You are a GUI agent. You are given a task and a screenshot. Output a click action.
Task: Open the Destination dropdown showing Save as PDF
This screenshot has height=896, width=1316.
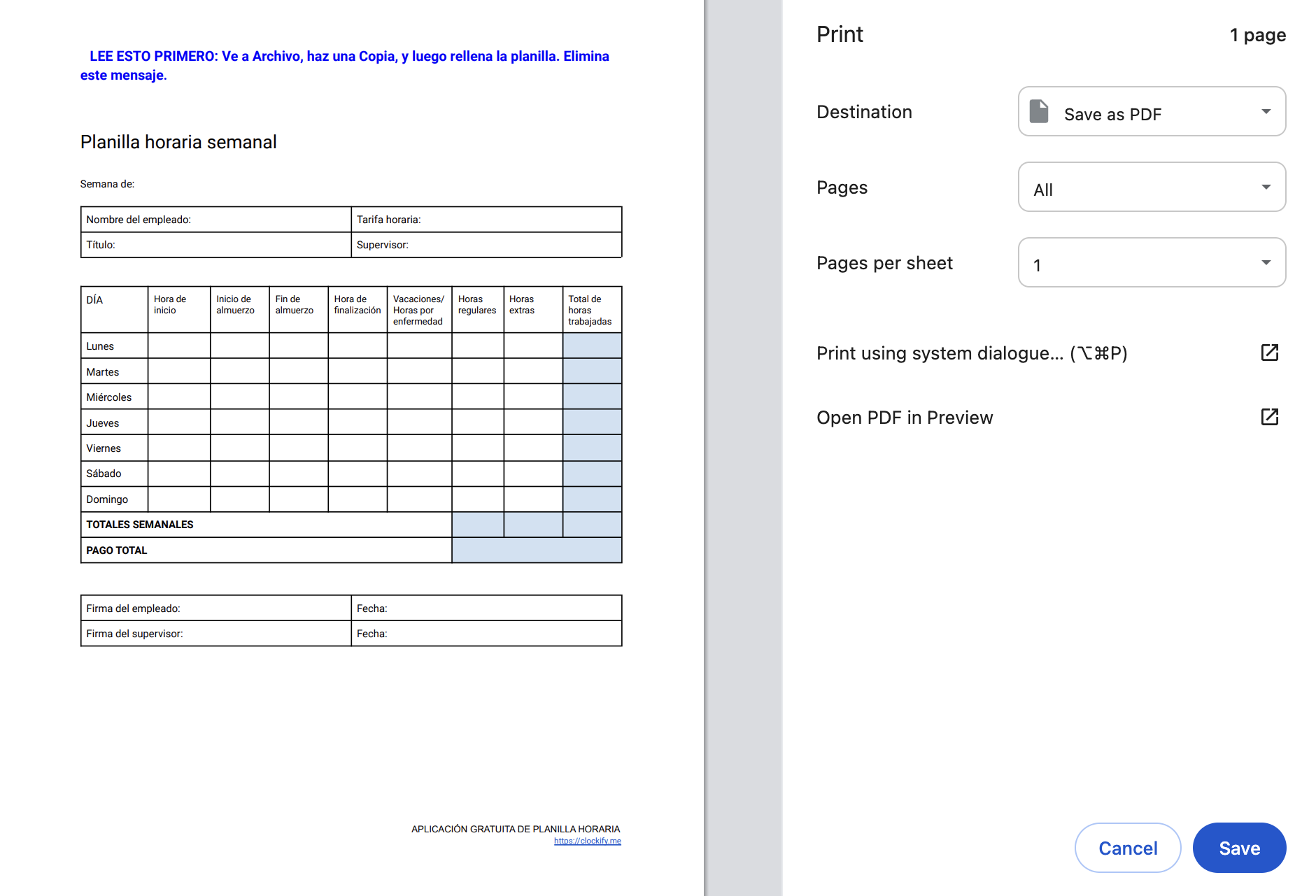1152,112
